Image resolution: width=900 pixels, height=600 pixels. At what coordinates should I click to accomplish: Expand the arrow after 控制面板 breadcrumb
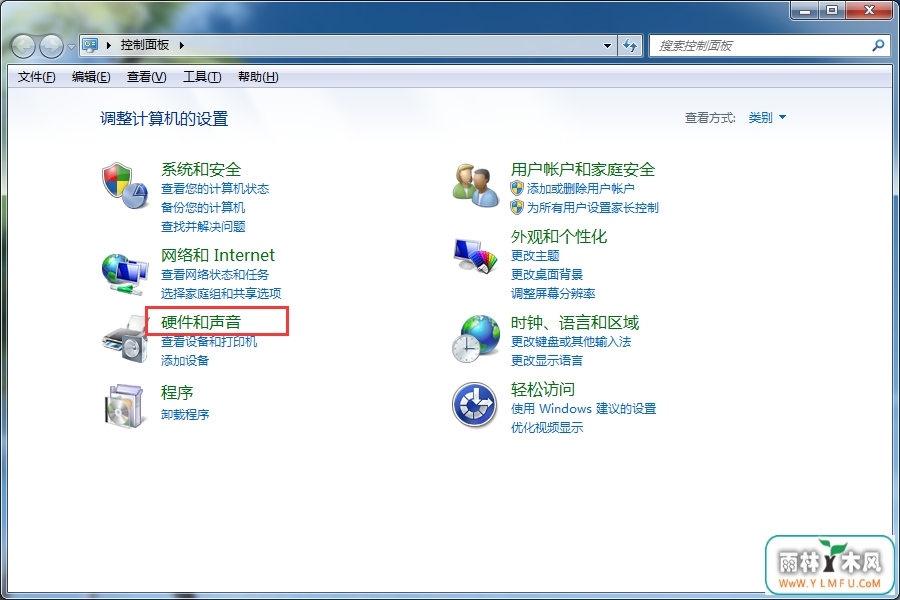pos(181,45)
